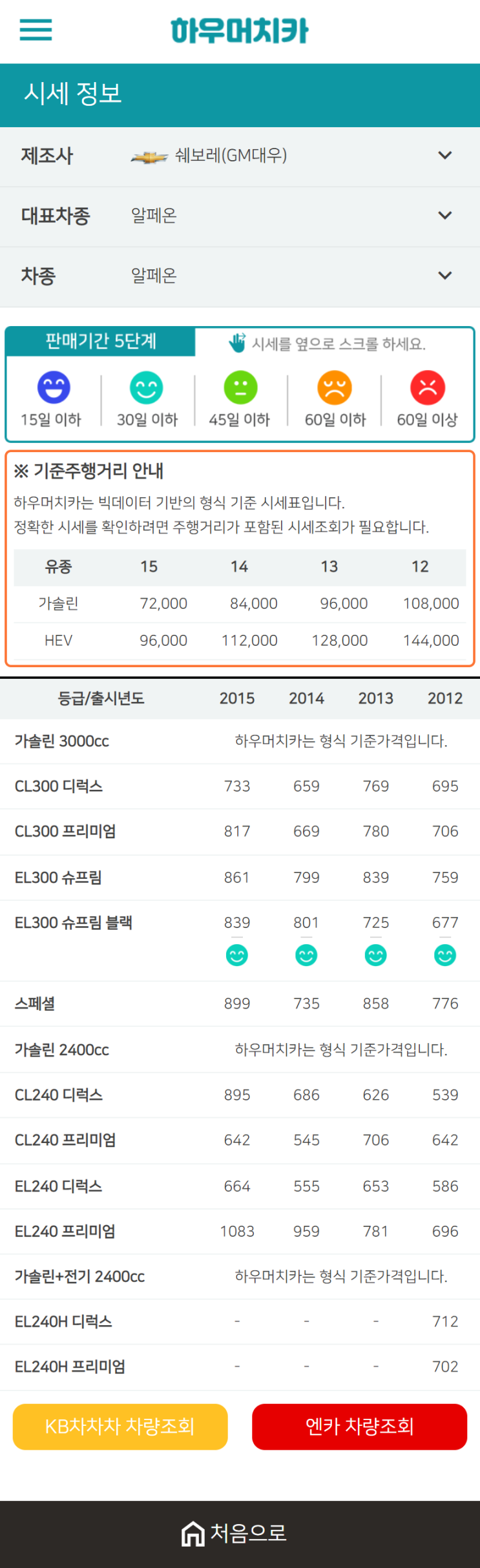This screenshot has height=1568, width=480.
Task: Click smiley under EL300 슈프림 블랙 2013 price
Action: (376, 955)
